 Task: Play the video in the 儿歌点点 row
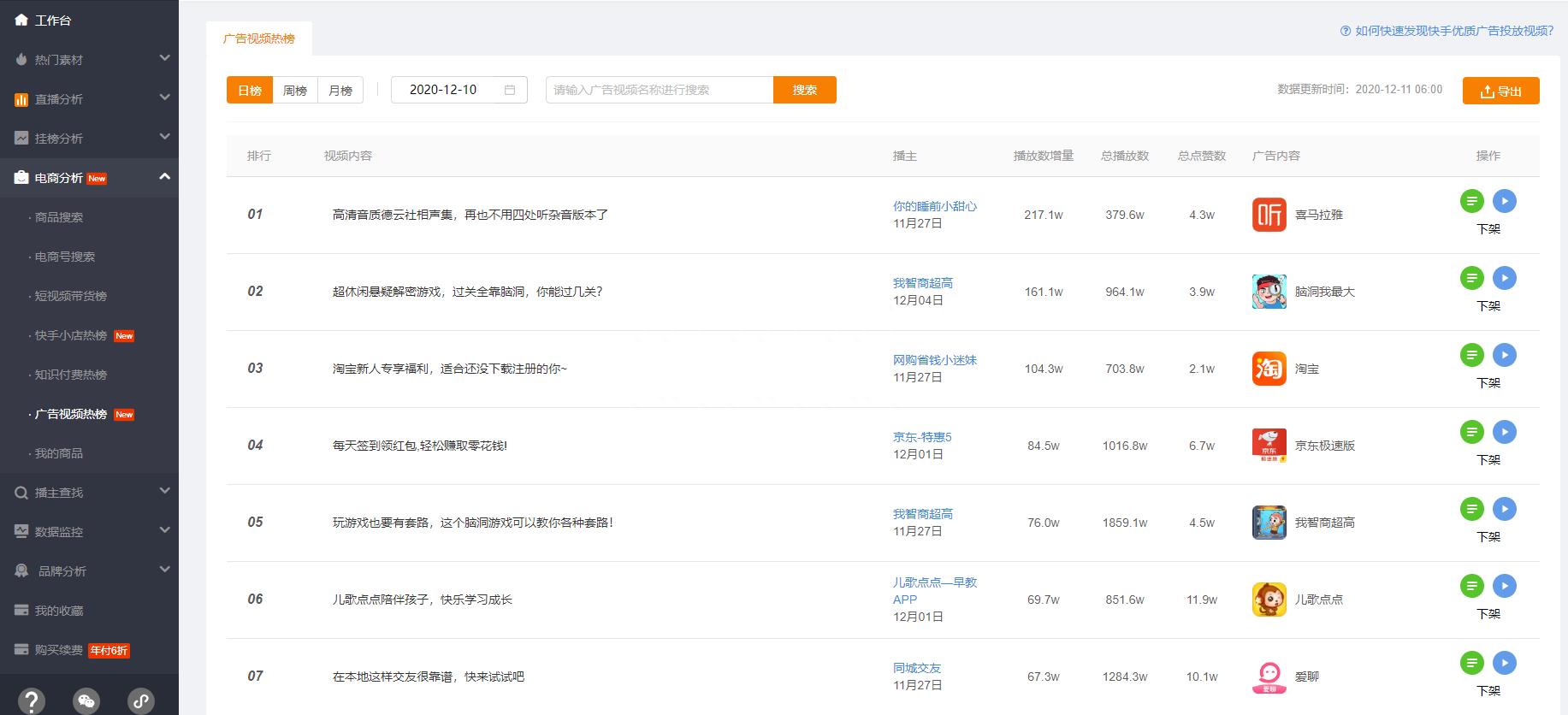click(1505, 586)
